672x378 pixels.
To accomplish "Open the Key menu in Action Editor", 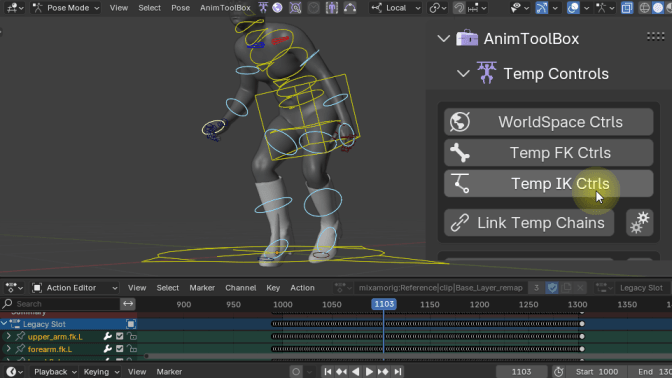I will tap(273, 288).
